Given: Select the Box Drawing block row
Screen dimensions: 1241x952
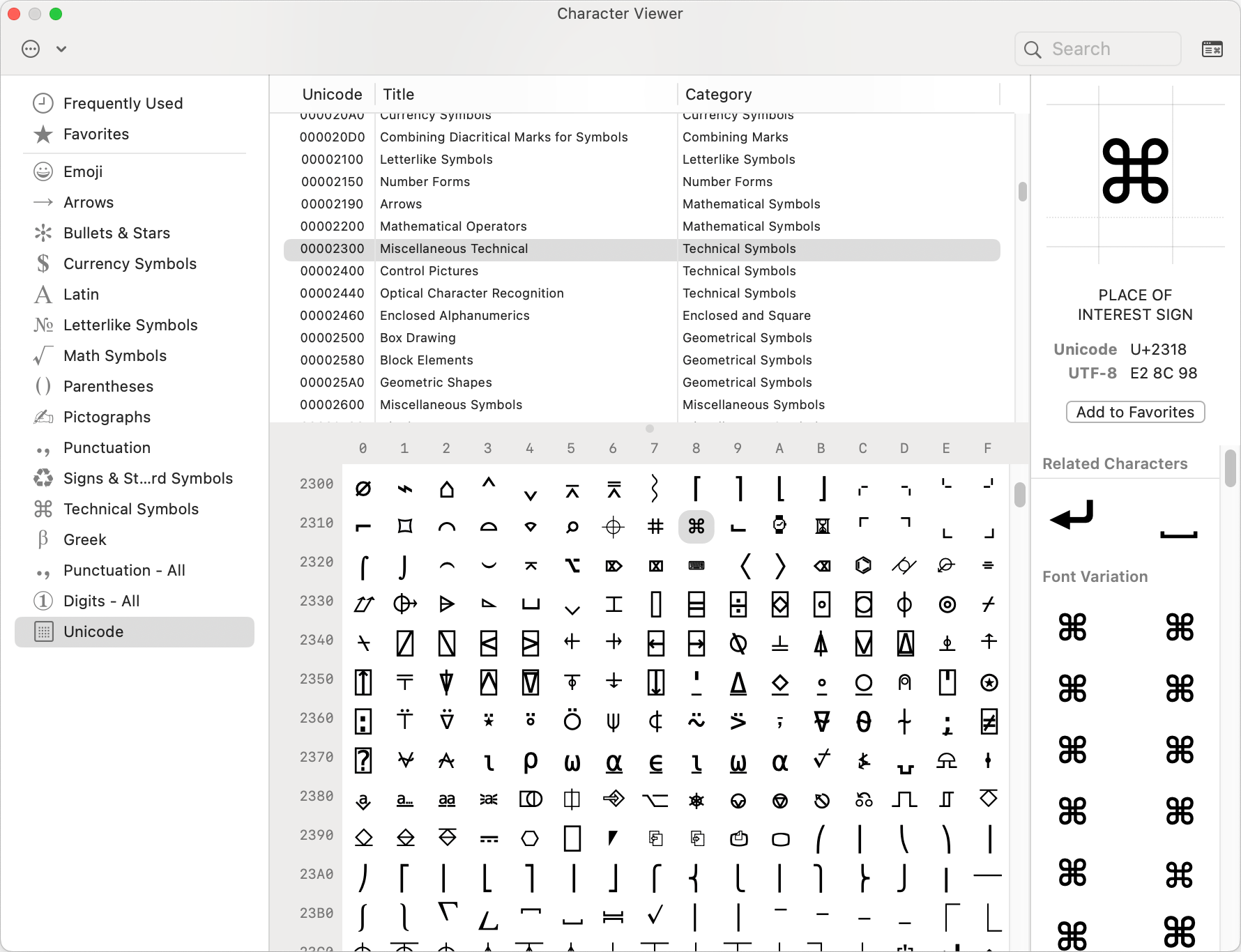Looking at the screenshot, I should [x=641, y=338].
